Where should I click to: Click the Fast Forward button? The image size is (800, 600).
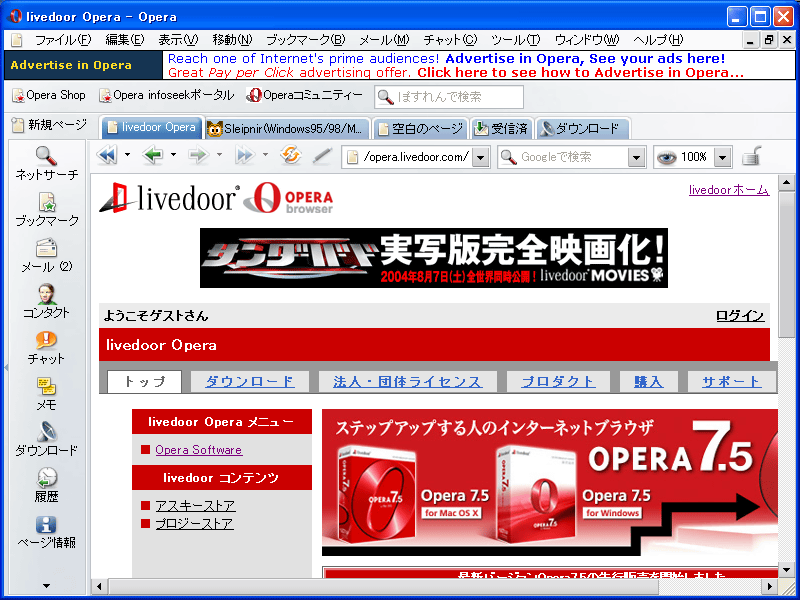pyautogui.click(x=244, y=155)
